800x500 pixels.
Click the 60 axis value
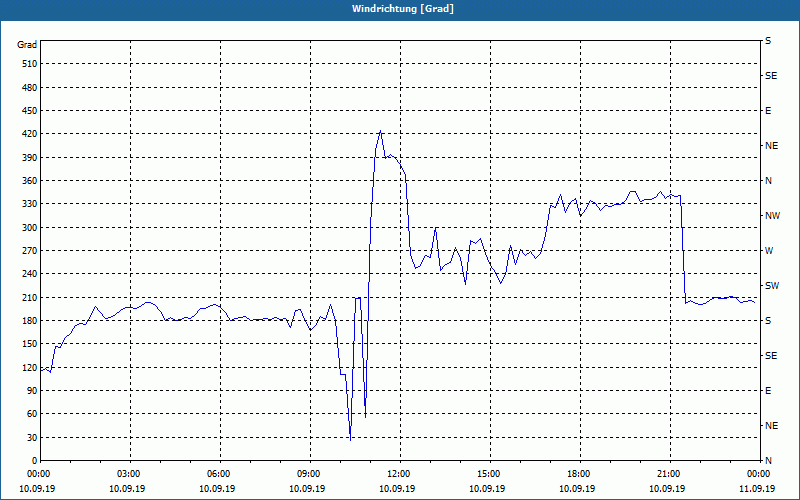tap(32, 414)
